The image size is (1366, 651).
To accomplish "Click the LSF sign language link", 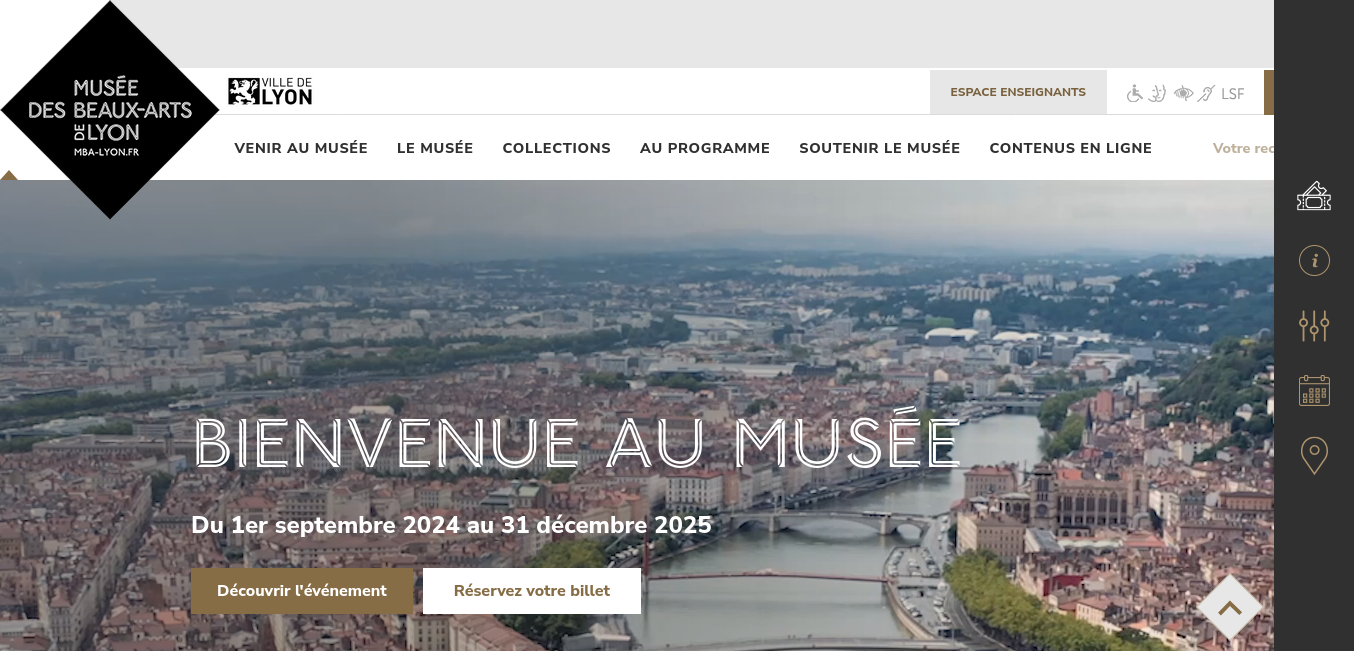I will 1233,94.
